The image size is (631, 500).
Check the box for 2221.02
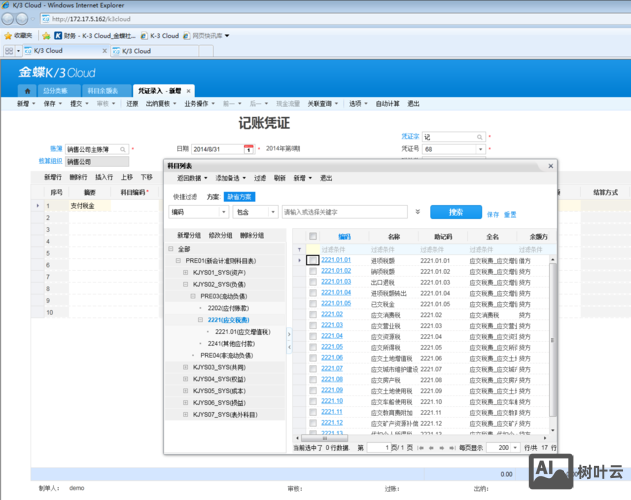(x=313, y=315)
